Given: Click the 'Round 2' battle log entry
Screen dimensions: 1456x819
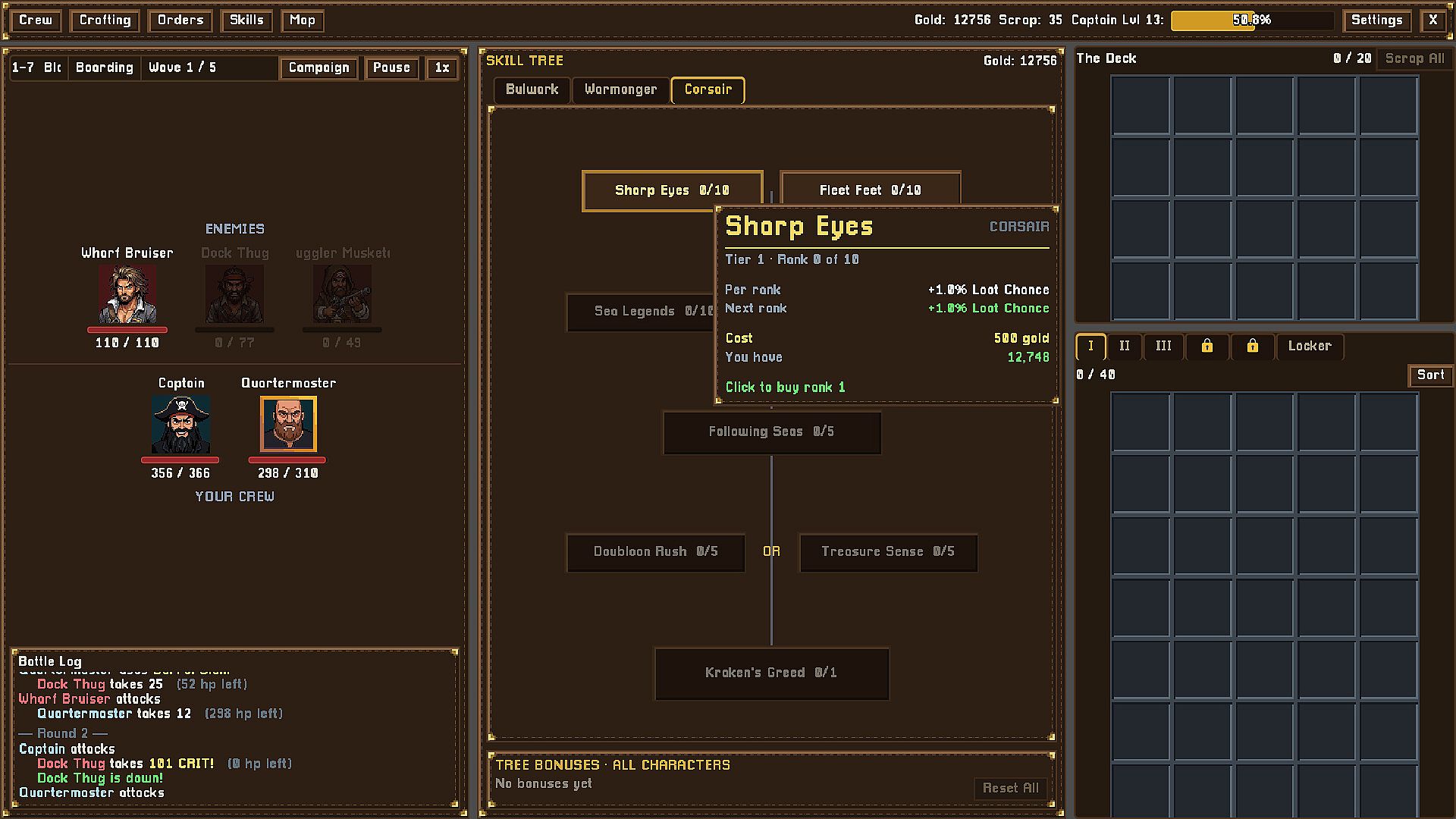Looking at the screenshot, I should pos(64,733).
